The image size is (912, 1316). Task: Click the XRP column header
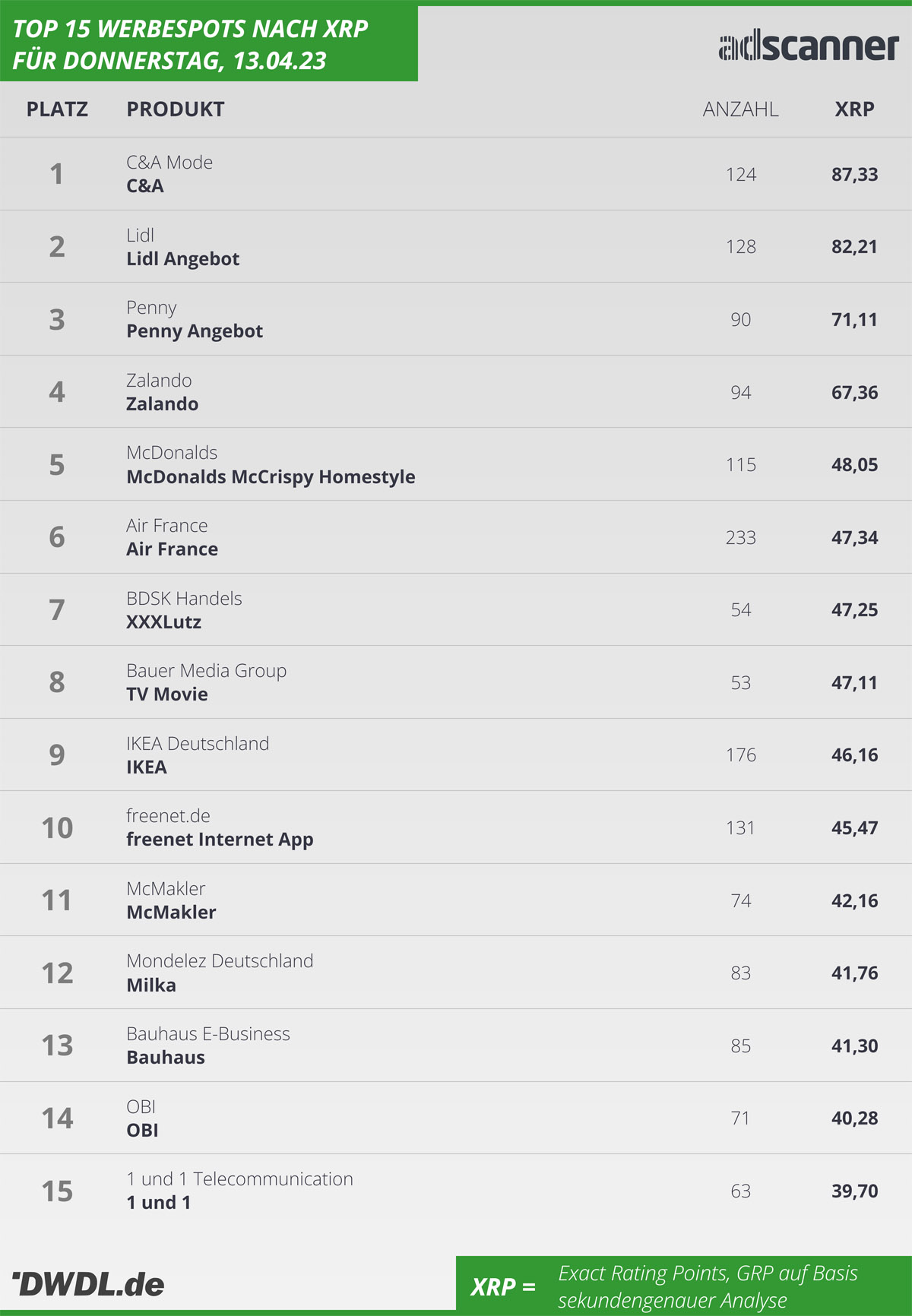click(x=855, y=109)
